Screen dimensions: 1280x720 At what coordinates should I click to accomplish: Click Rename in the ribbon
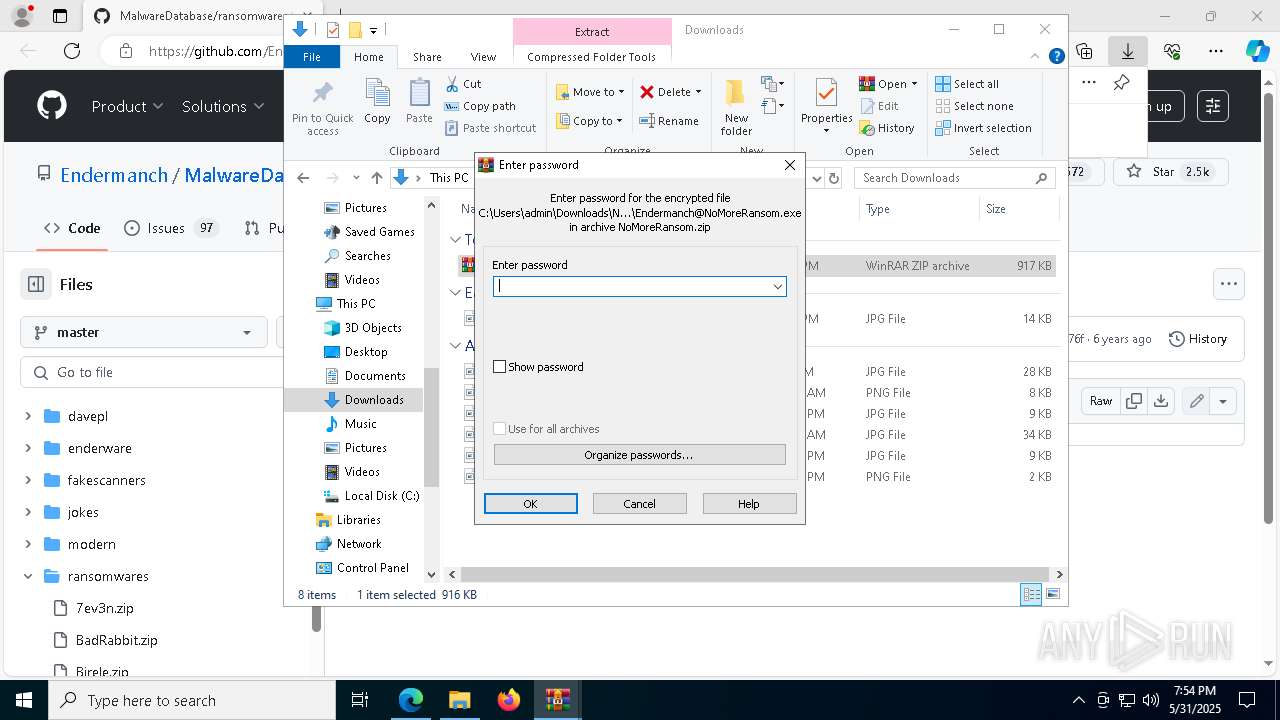coord(669,121)
